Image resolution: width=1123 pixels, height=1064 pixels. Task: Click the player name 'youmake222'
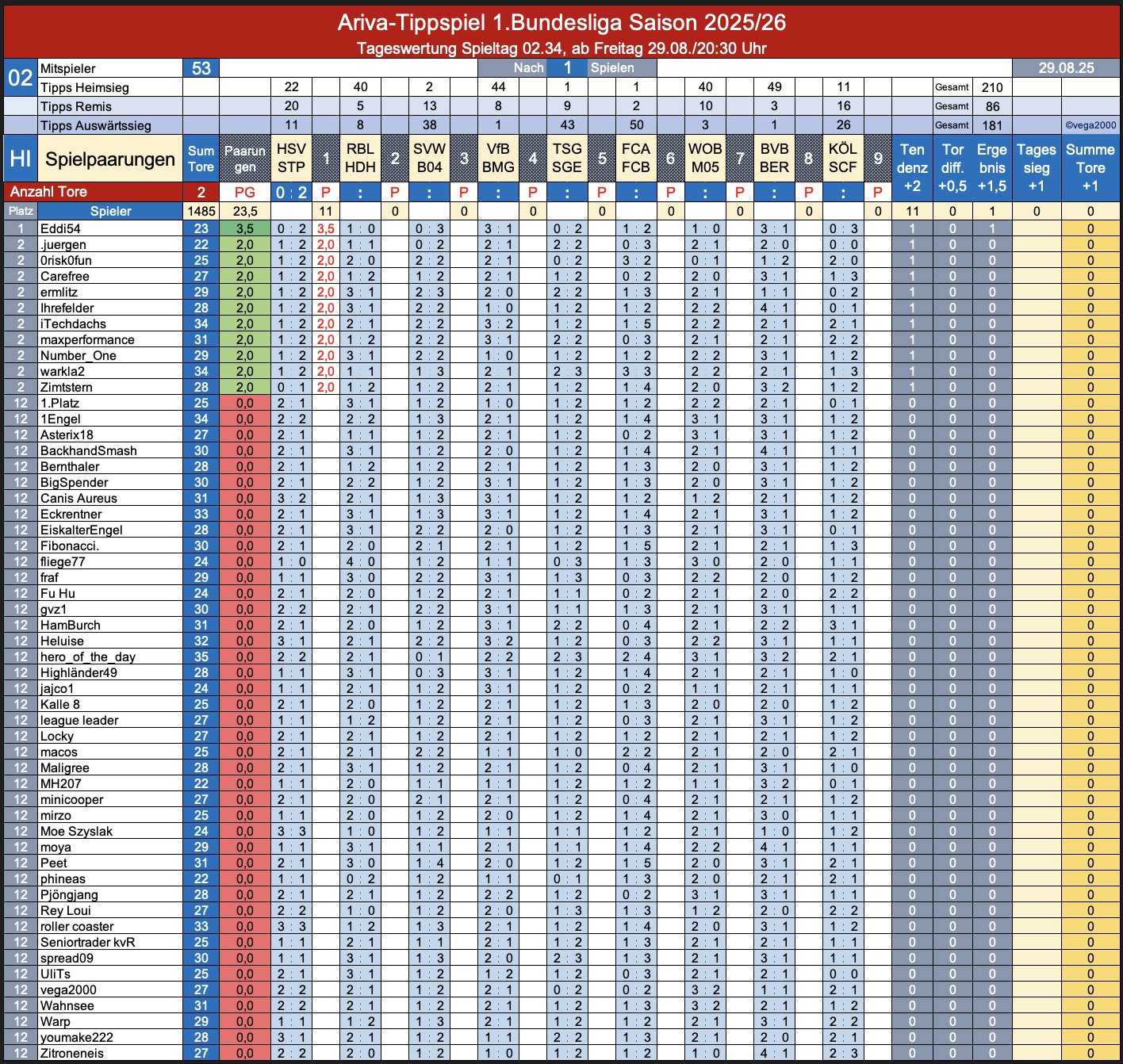click(76, 1037)
